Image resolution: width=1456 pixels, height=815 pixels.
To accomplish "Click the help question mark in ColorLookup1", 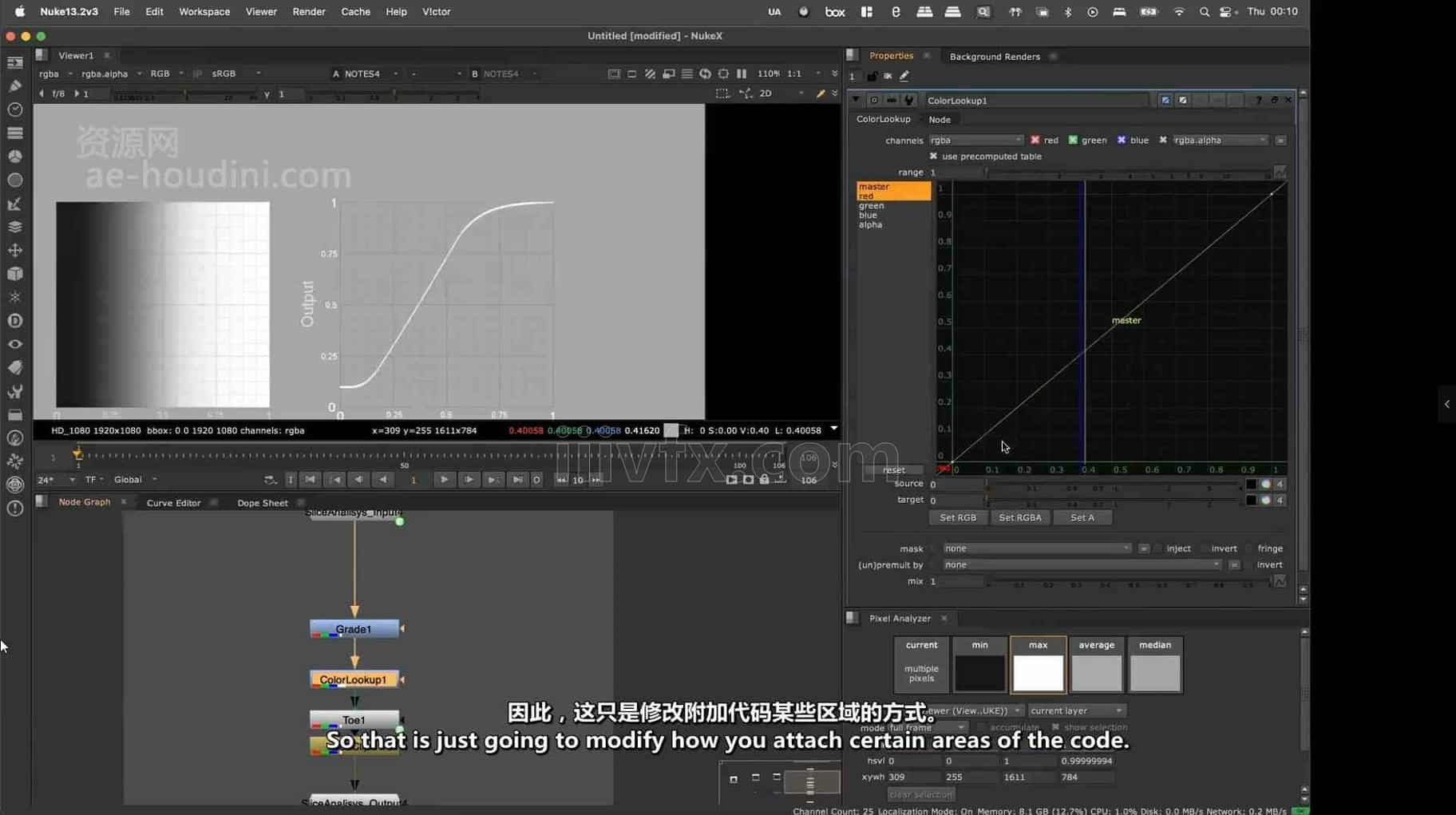I will click(x=1258, y=101).
